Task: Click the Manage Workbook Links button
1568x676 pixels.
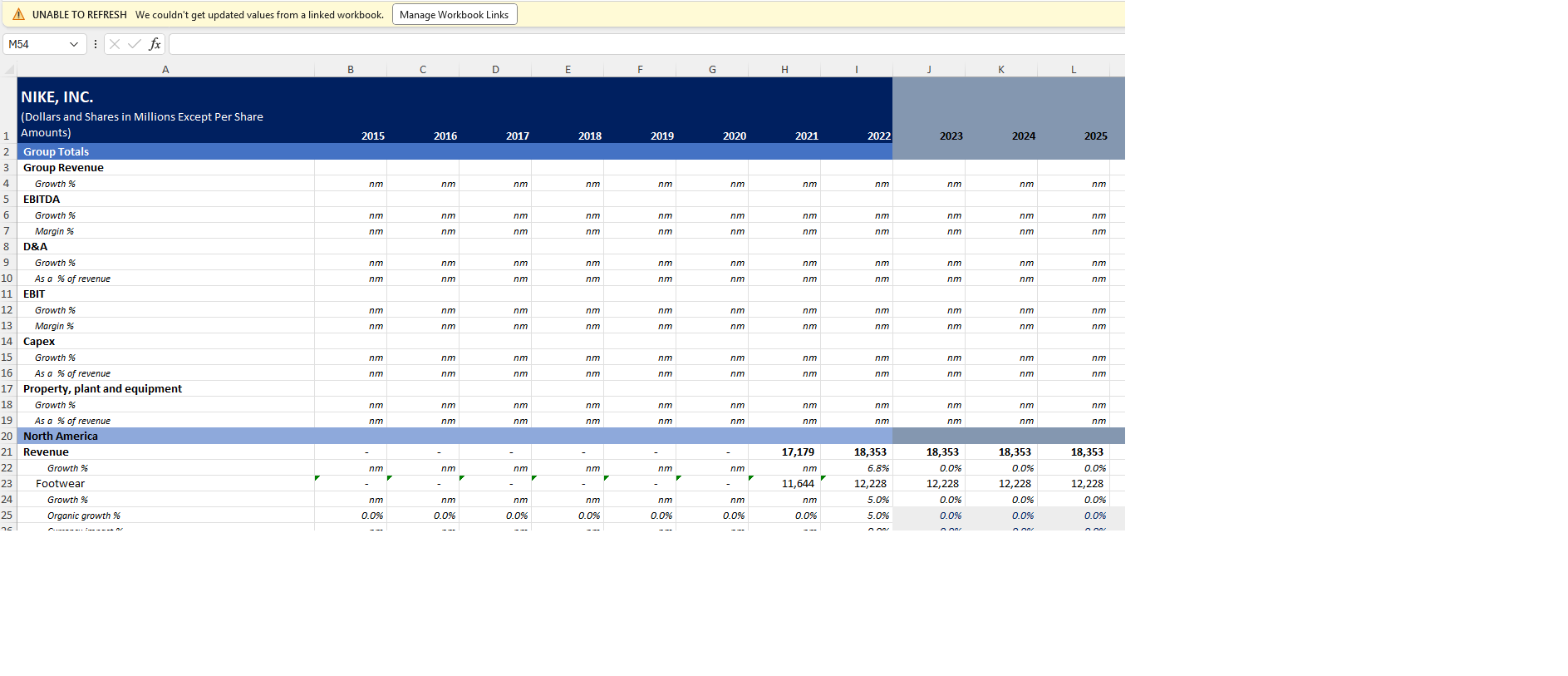Action: click(455, 14)
